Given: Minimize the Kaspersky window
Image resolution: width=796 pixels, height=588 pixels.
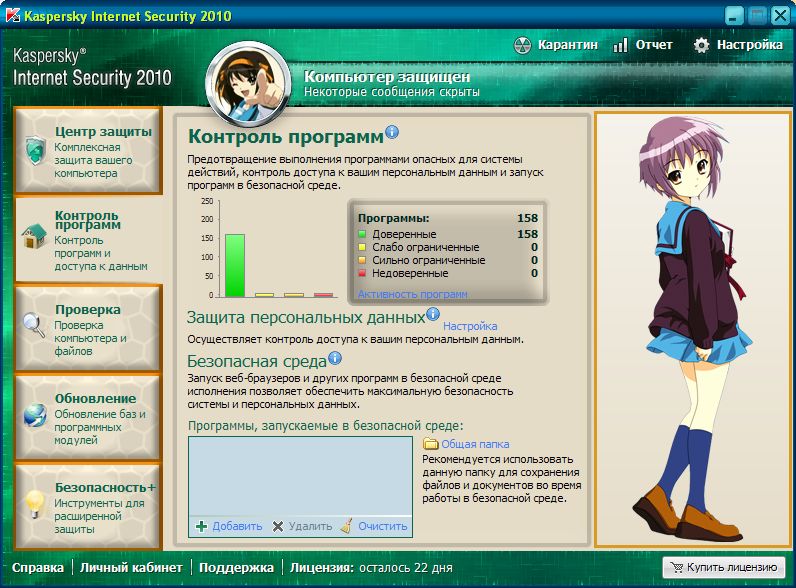Looking at the screenshot, I should [733, 15].
